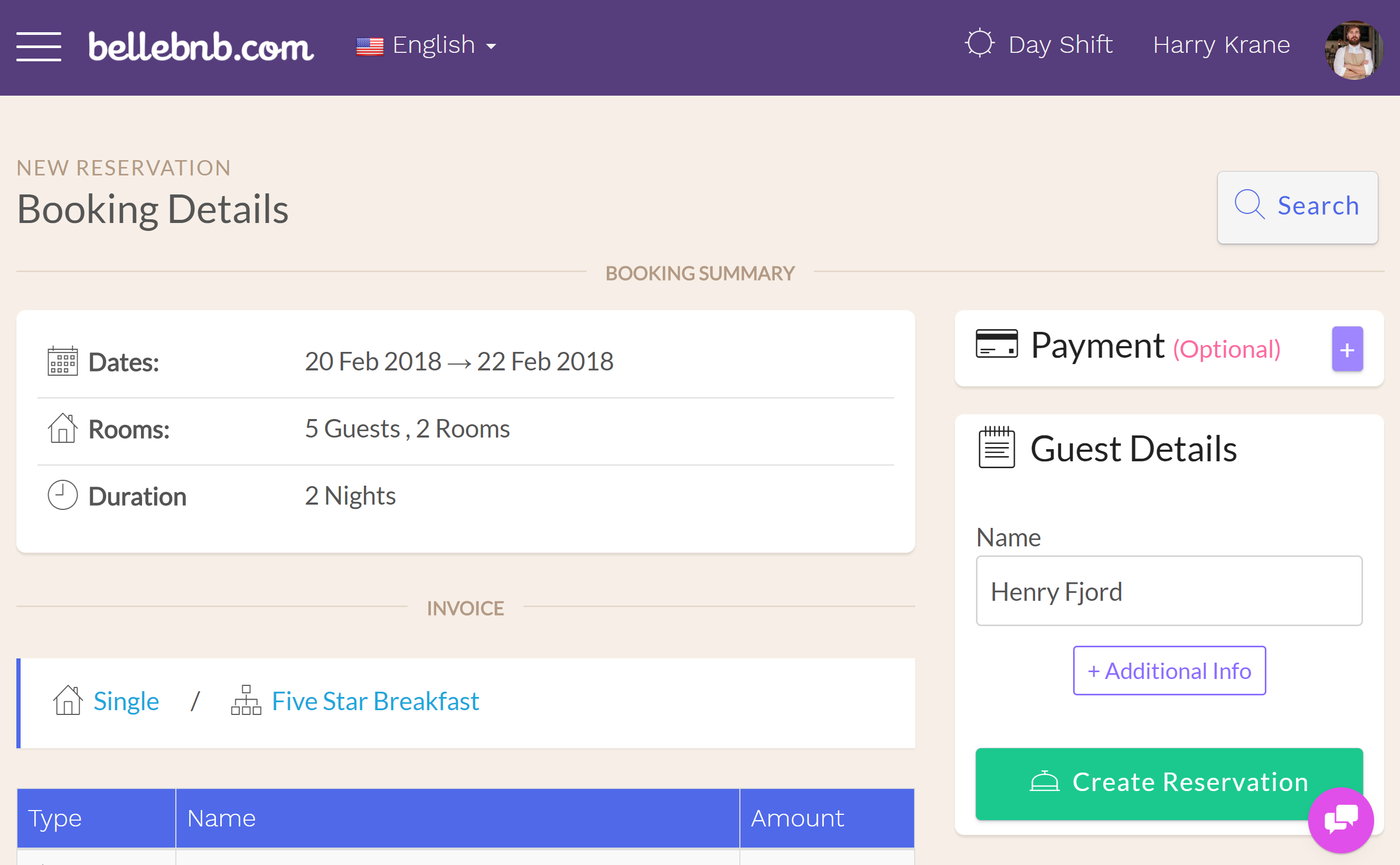Click the rooms/house icon

click(63, 428)
